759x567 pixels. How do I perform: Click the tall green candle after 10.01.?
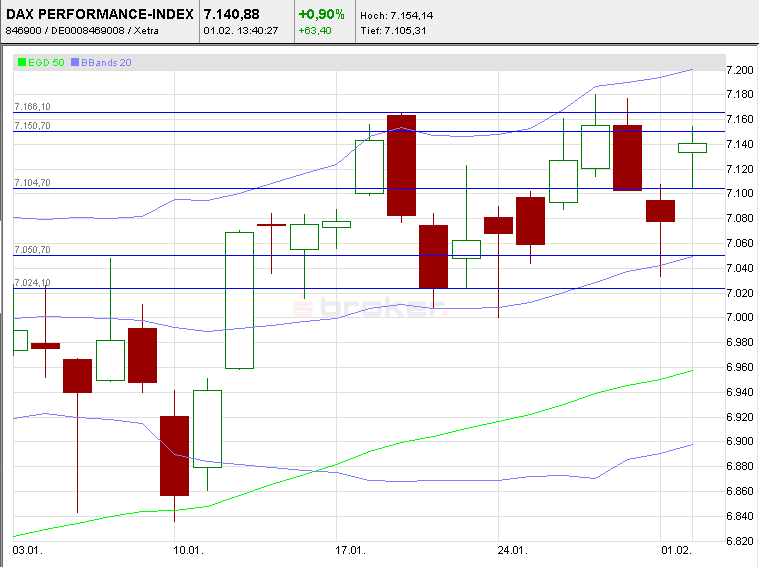[x=240, y=300]
